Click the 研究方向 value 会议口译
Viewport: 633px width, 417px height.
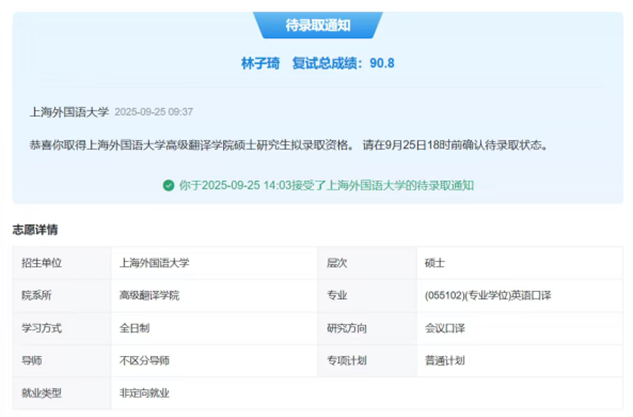point(445,328)
